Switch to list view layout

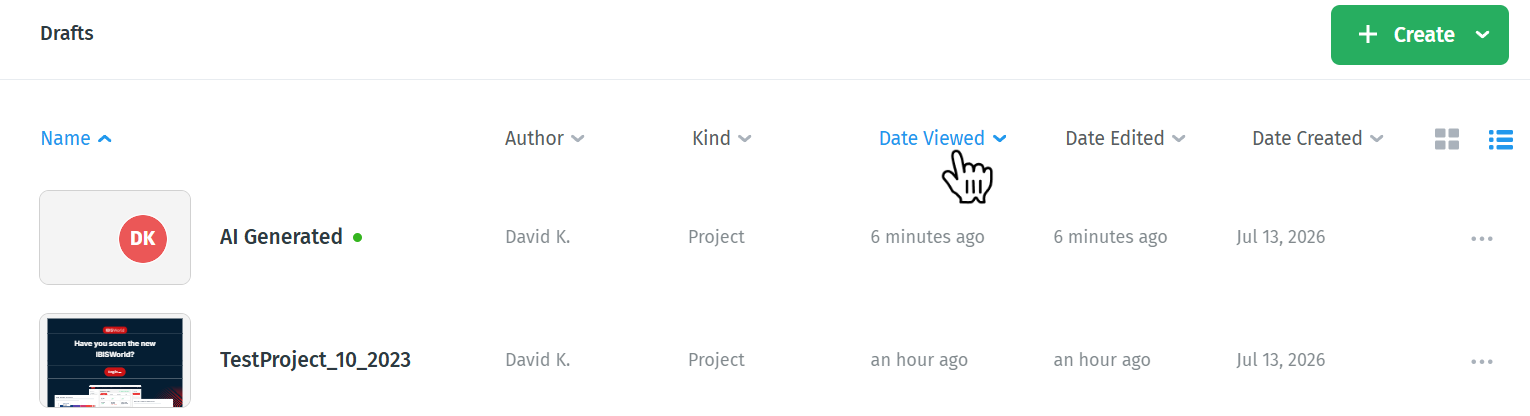(1500, 139)
